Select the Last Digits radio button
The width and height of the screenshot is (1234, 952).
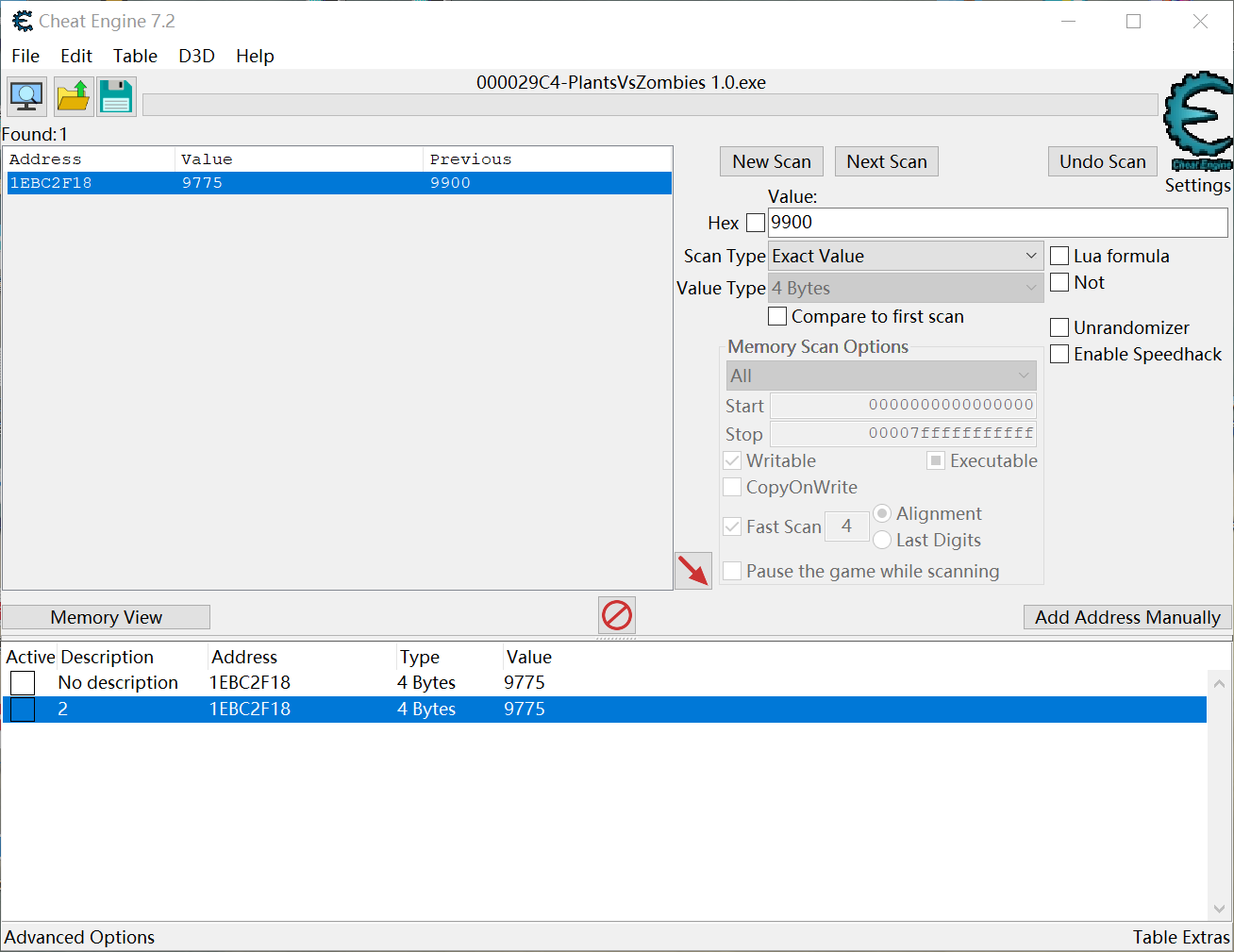882,540
